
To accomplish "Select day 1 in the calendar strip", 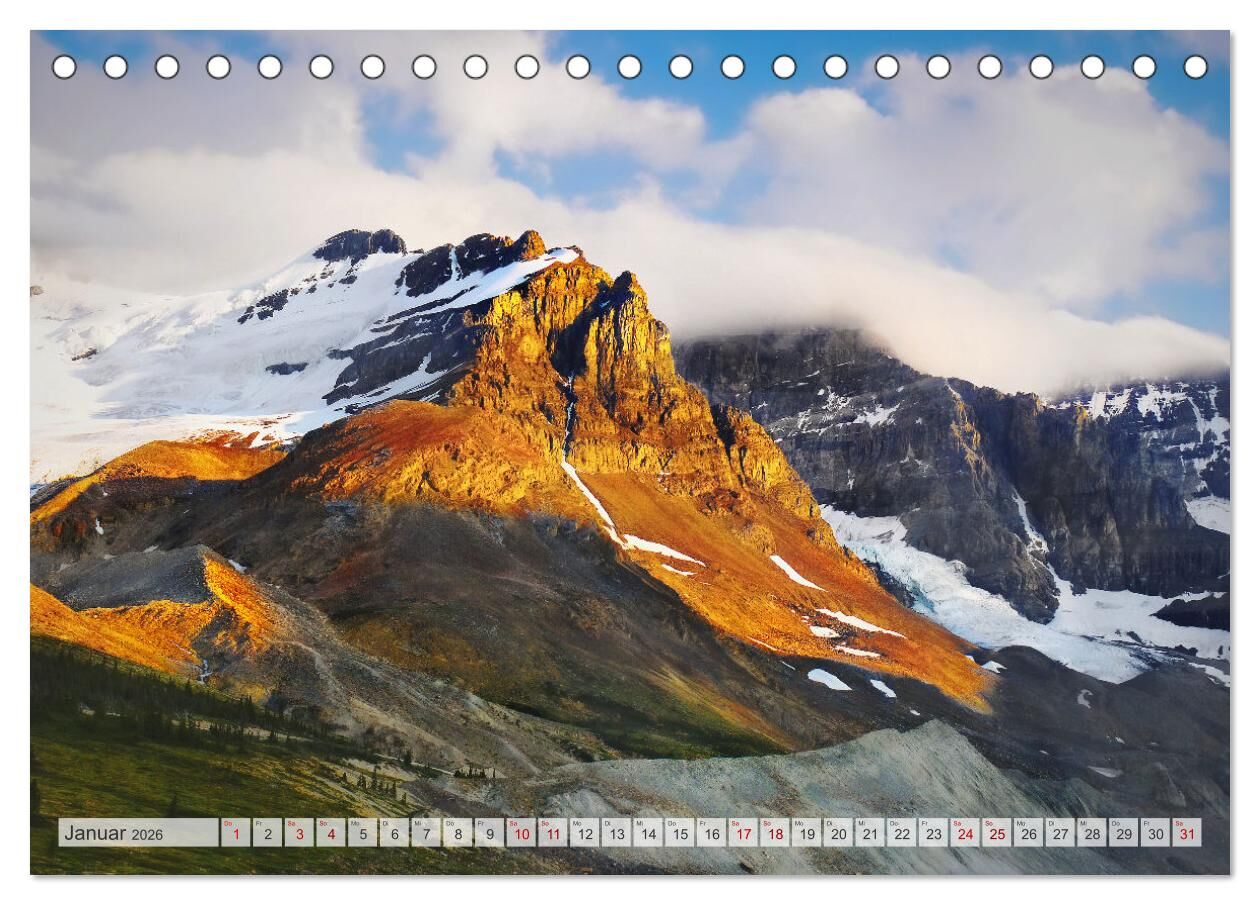I will 236,833.
